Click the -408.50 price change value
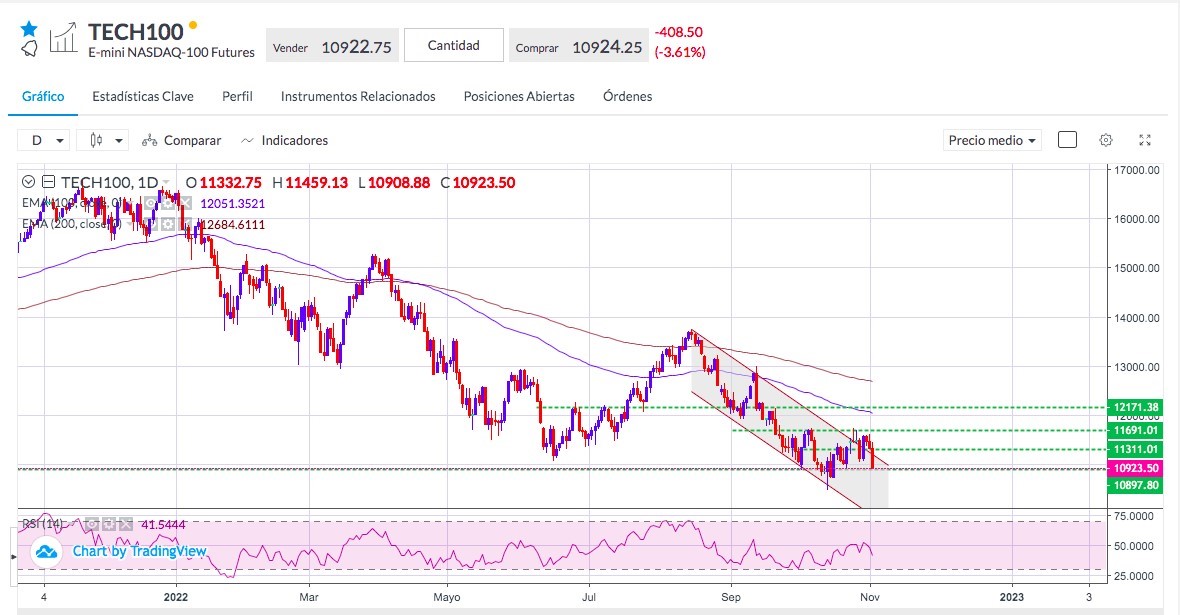The height and width of the screenshot is (615, 1180). pos(679,32)
